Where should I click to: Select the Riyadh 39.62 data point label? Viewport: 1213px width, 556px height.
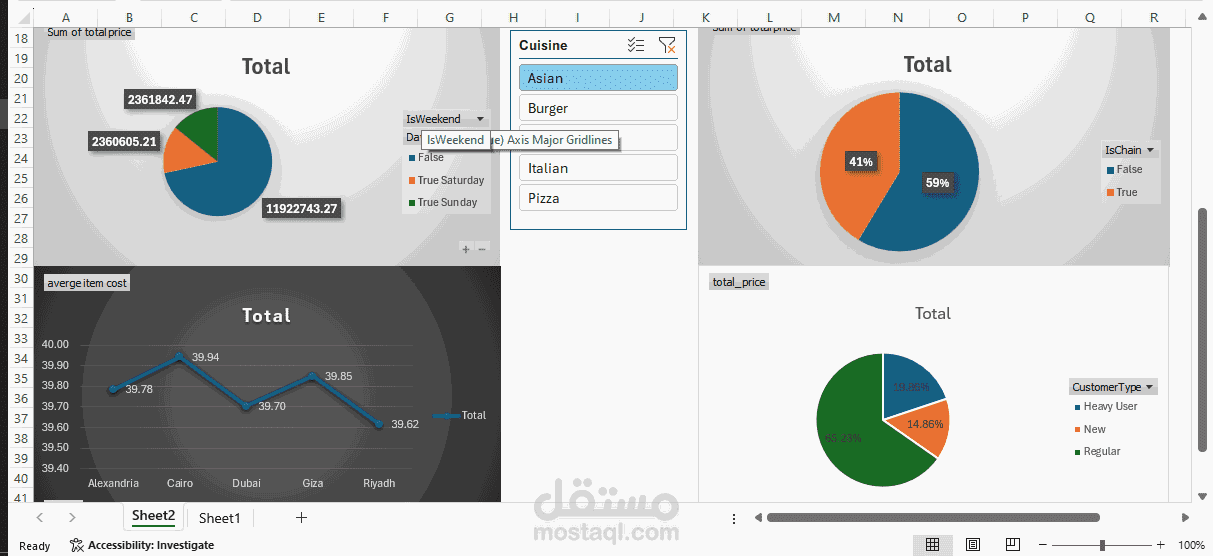(x=405, y=424)
